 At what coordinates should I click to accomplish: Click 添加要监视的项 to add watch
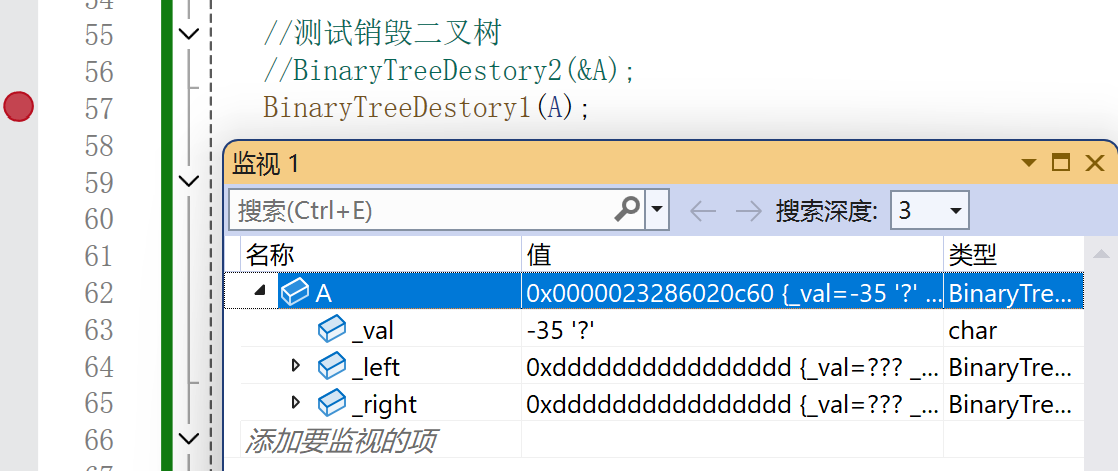tap(341, 440)
